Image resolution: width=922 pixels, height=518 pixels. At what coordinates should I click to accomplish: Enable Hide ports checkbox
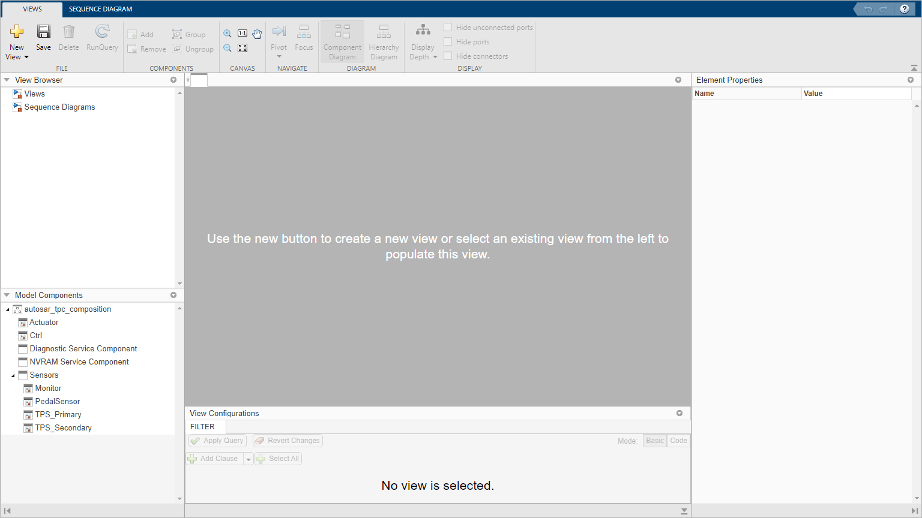[447, 42]
